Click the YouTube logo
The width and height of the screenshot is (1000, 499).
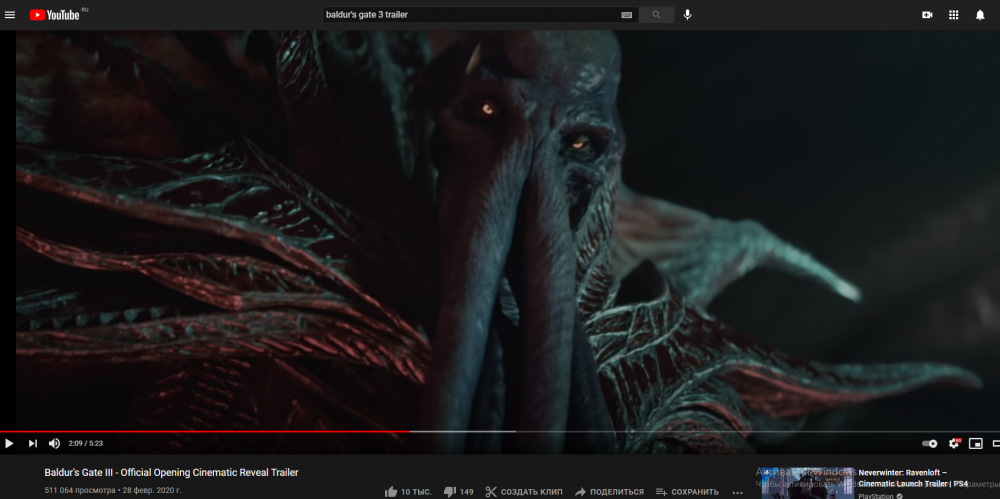coord(54,15)
